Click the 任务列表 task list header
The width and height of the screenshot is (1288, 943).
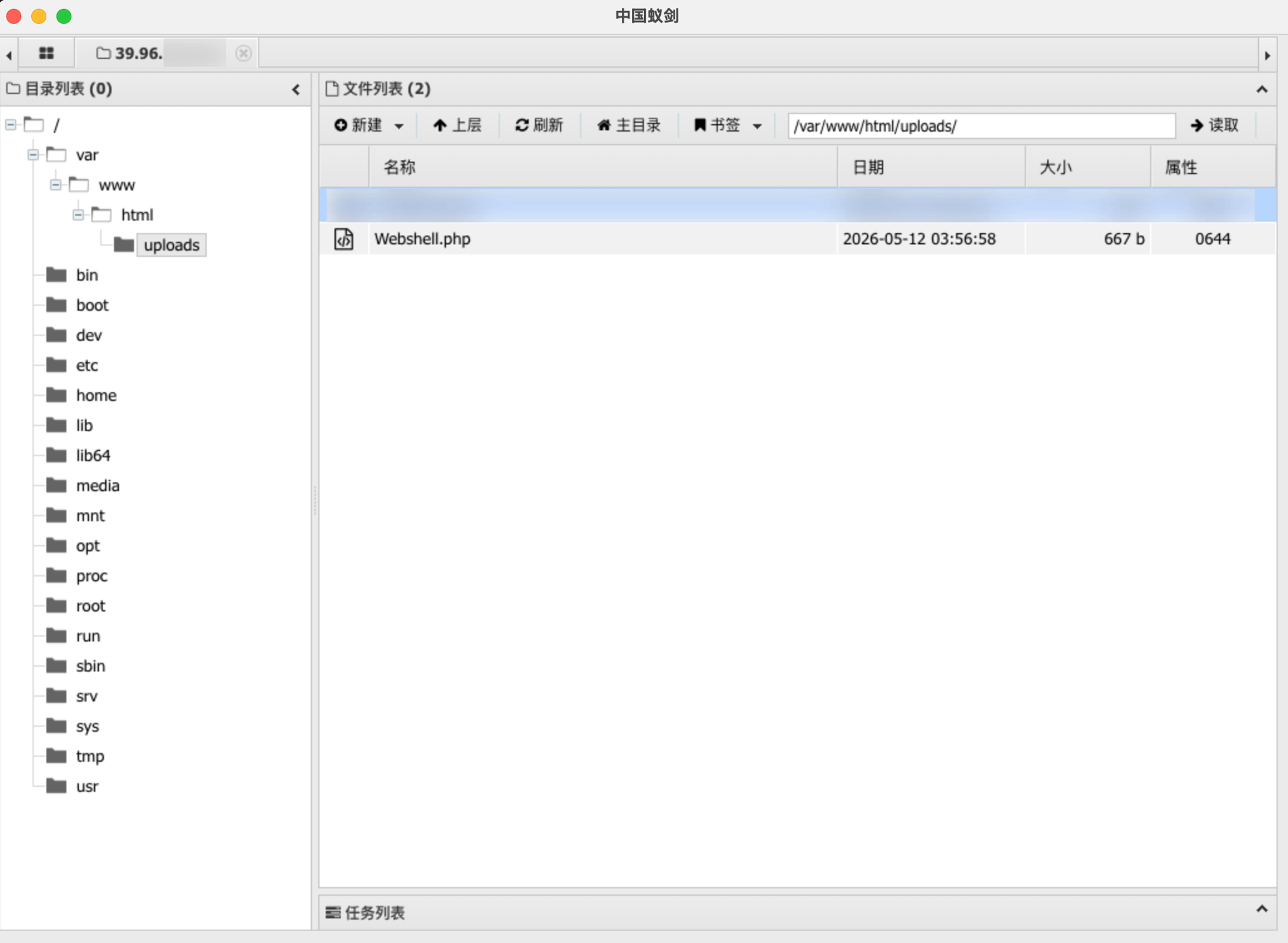tap(365, 913)
